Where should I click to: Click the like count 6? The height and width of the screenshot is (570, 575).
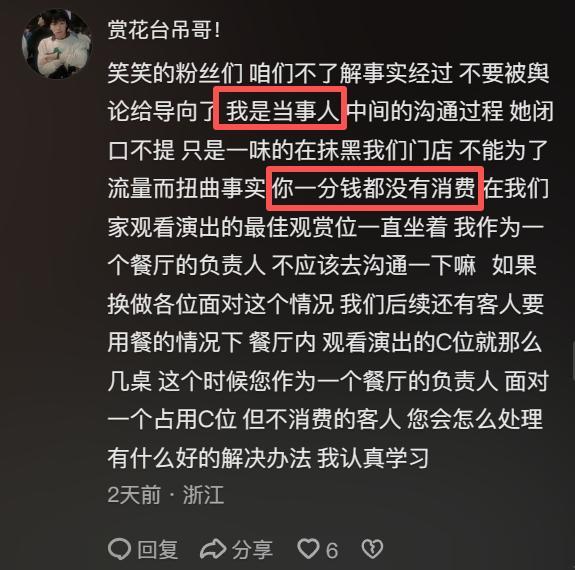tap(332, 550)
